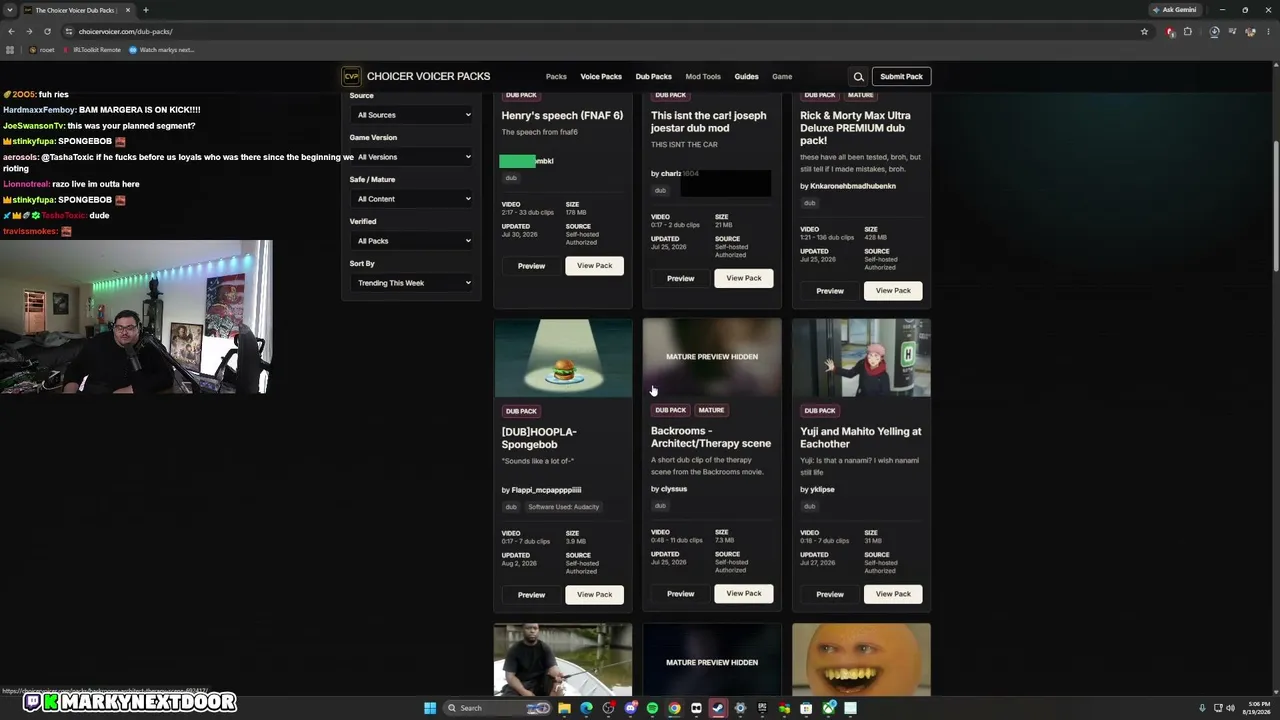View Pack for This isnt the car

743,278
